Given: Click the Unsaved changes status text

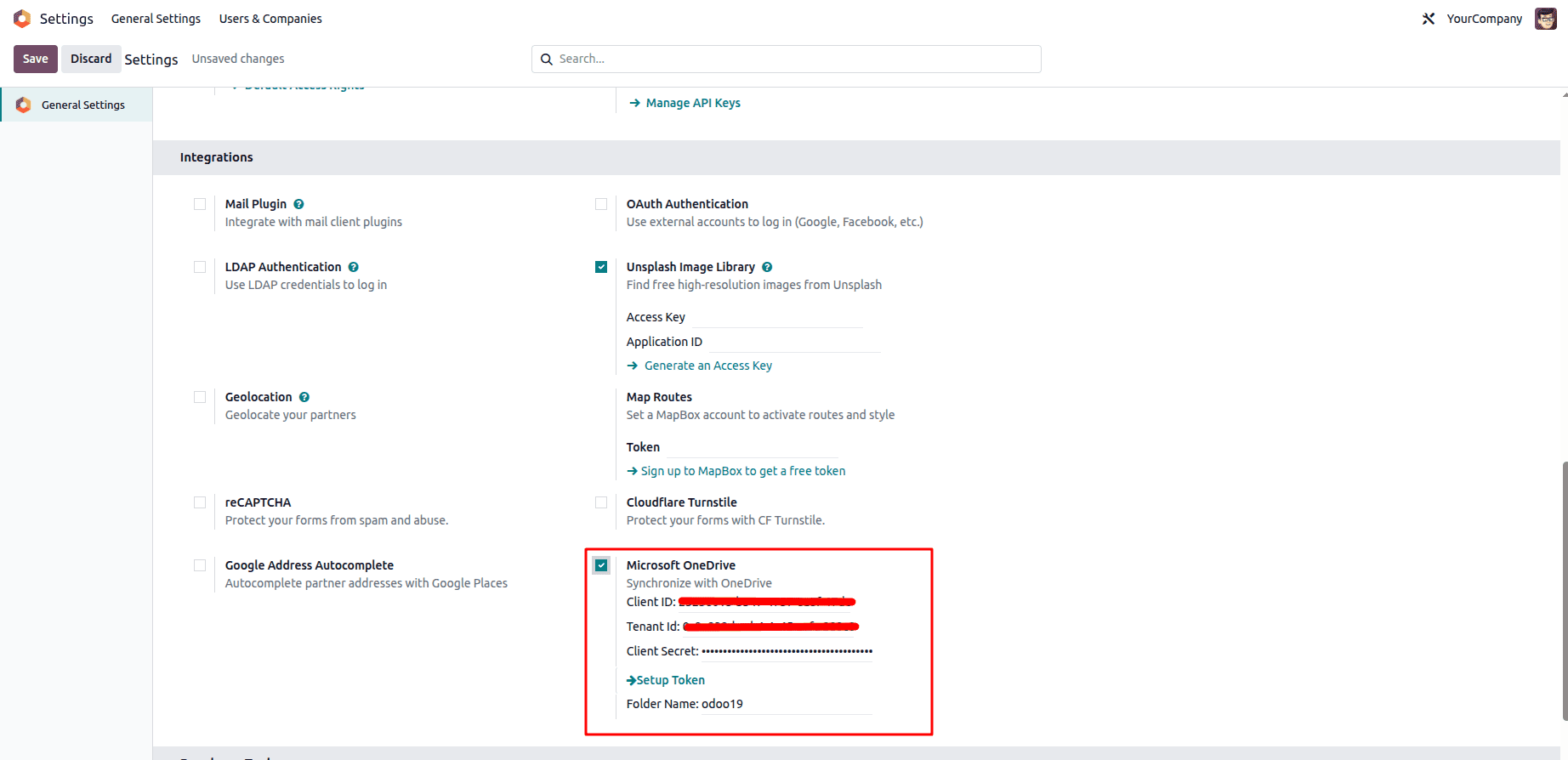Looking at the screenshot, I should [238, 59].
